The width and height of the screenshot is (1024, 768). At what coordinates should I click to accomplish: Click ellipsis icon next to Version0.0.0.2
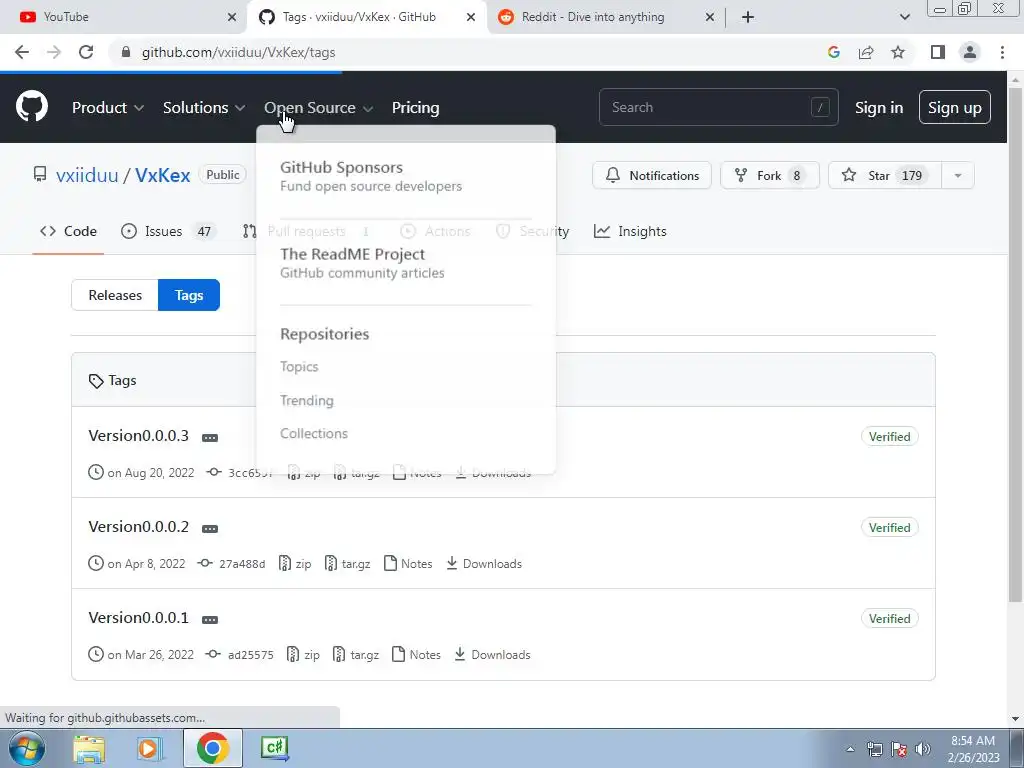[210, 528]
